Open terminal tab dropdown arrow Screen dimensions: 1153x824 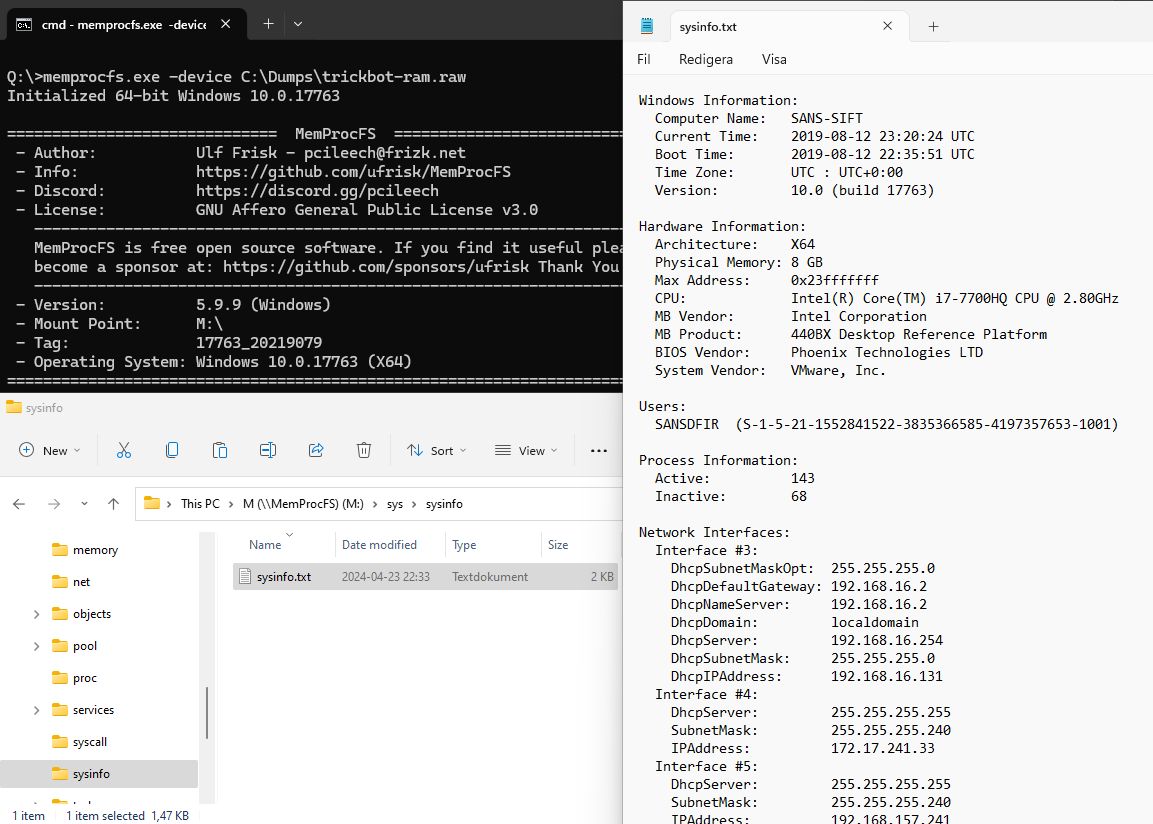click(x=298, y=24)
